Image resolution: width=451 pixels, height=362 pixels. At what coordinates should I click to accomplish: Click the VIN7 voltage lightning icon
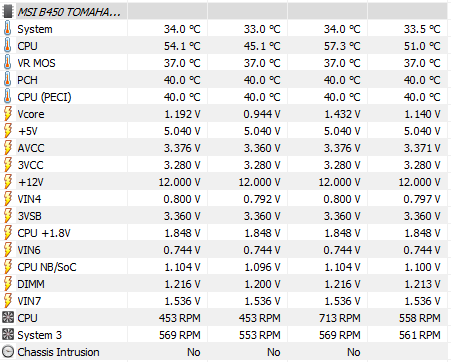[x=8, y=301]
